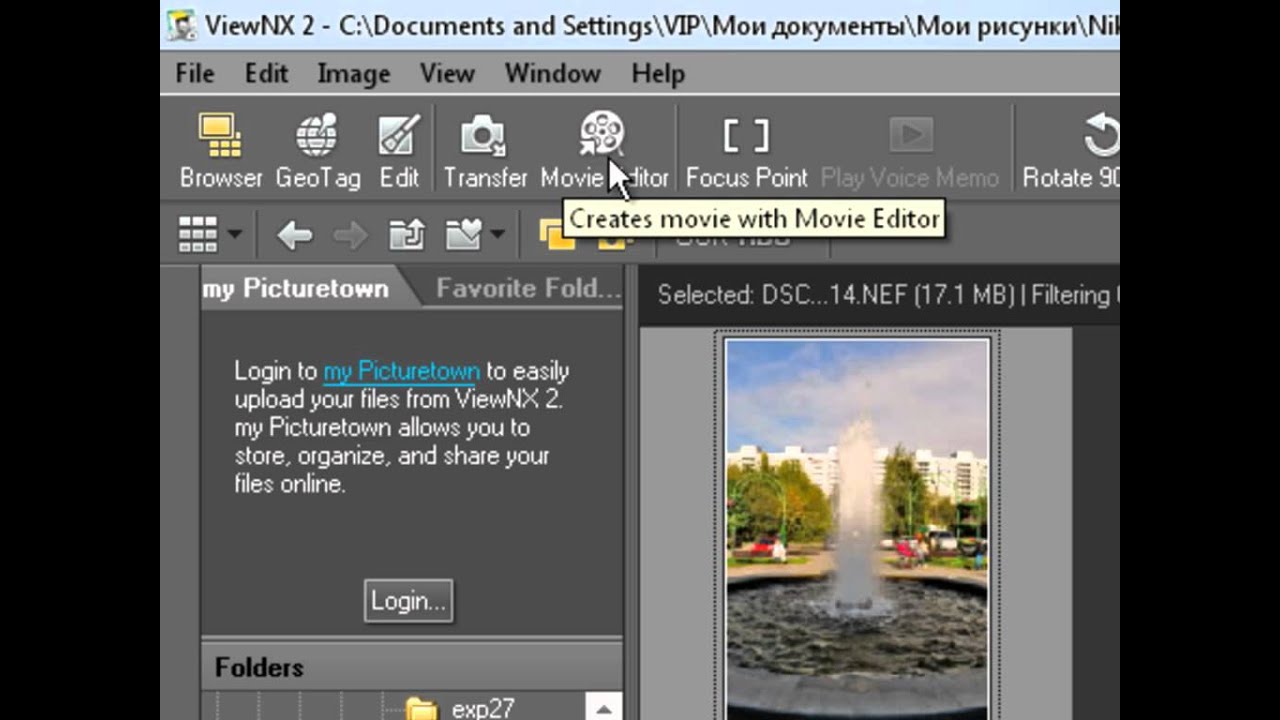The width and height of the screenshot is (1280, 720).
Task: Show the Focus Point overlay
Action: pos(746,151)
